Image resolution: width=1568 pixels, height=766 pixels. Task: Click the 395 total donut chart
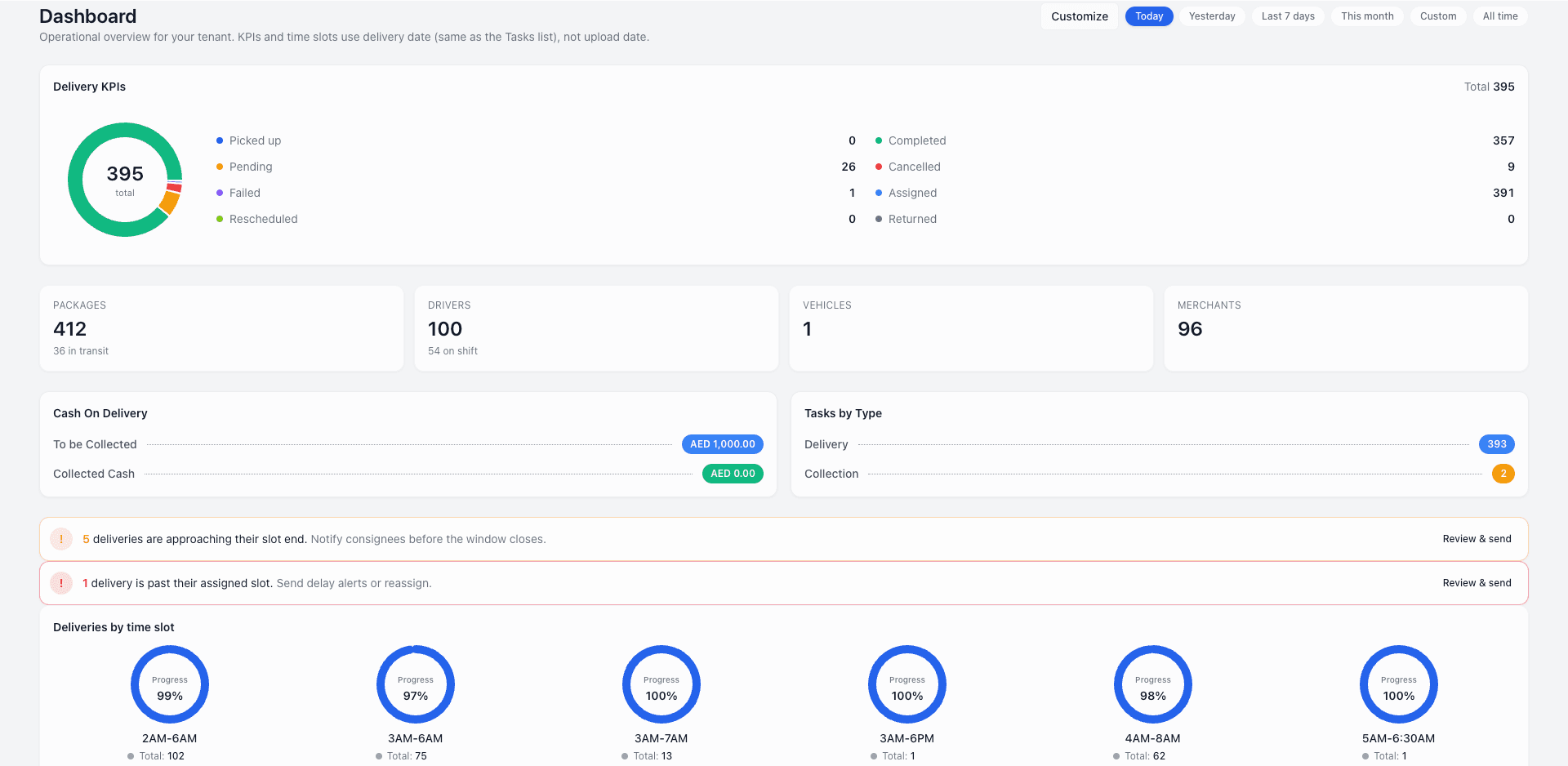[125, 180]
